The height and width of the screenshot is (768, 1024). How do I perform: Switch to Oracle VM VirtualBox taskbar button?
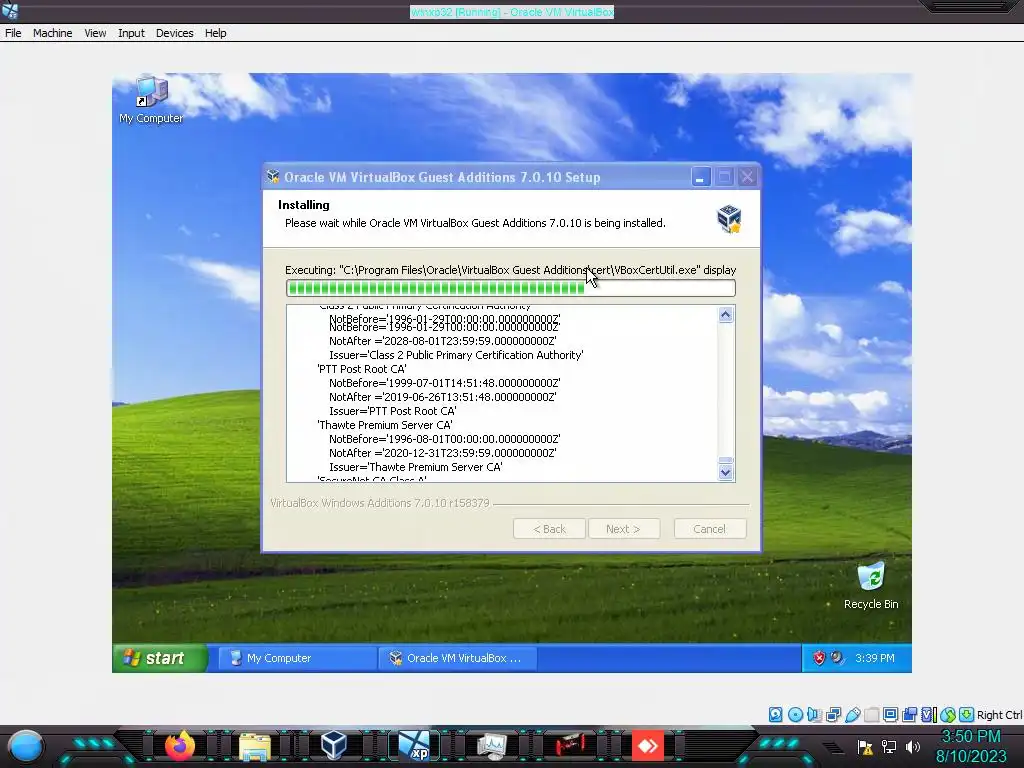pyautogui.click(x=458, y=658)
